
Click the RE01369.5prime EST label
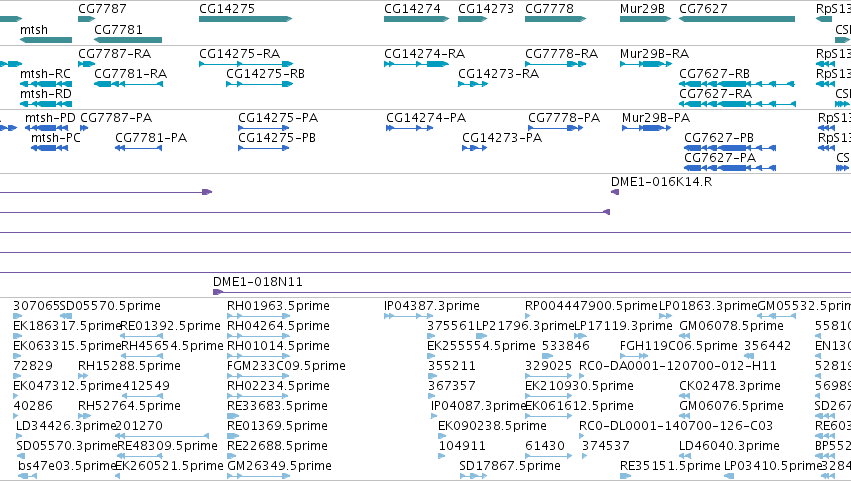pyautogui.click(x=277, y=426)
